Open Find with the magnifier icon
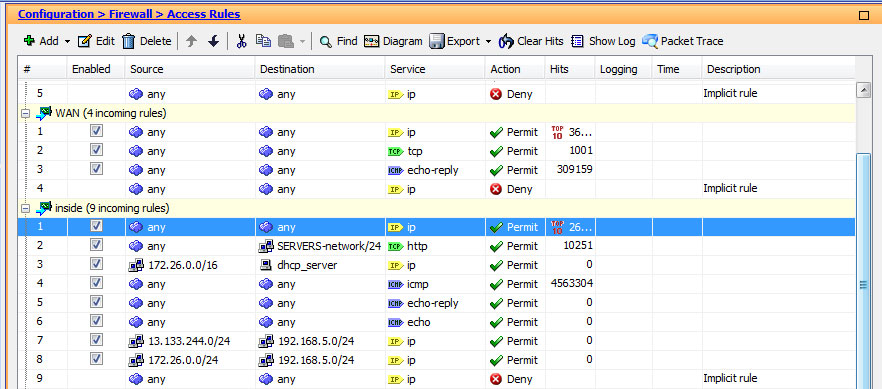 [x=325, y=41]
